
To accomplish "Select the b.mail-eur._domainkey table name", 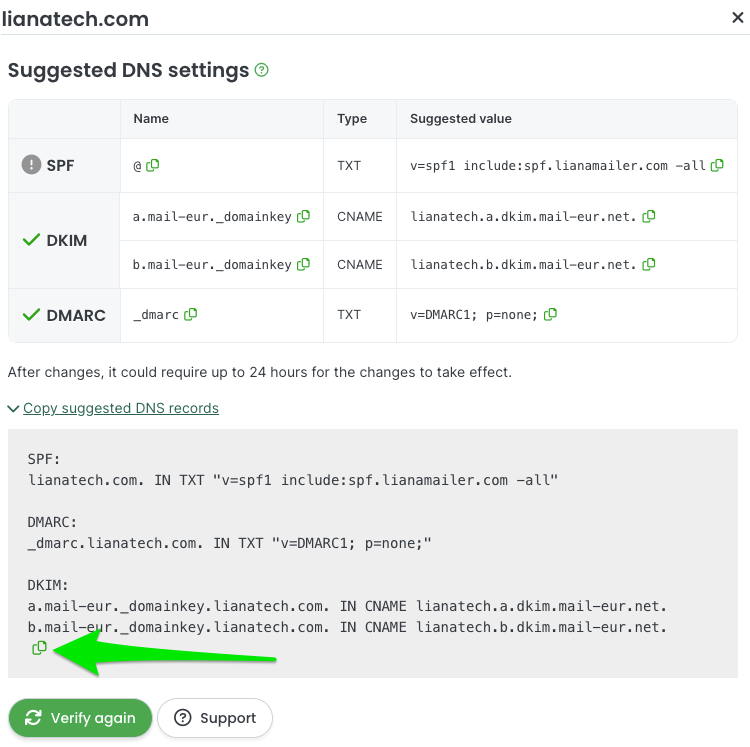I will tap(212, 265).
